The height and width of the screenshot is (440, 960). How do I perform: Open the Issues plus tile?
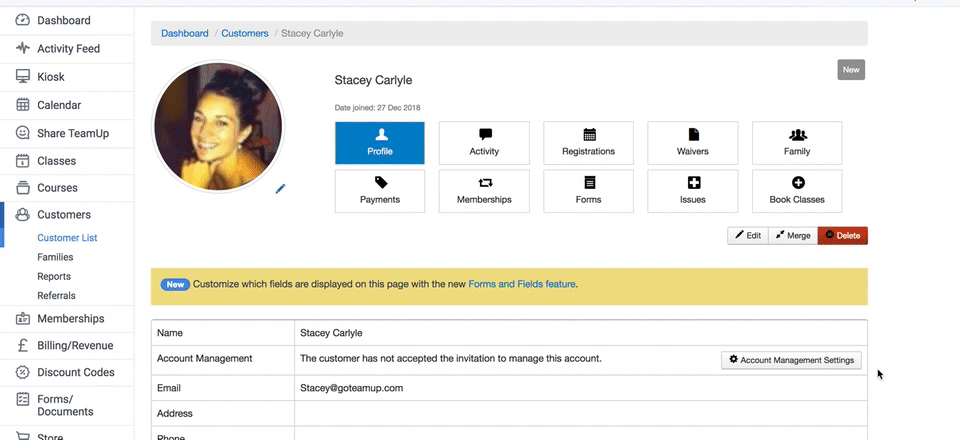692,191
